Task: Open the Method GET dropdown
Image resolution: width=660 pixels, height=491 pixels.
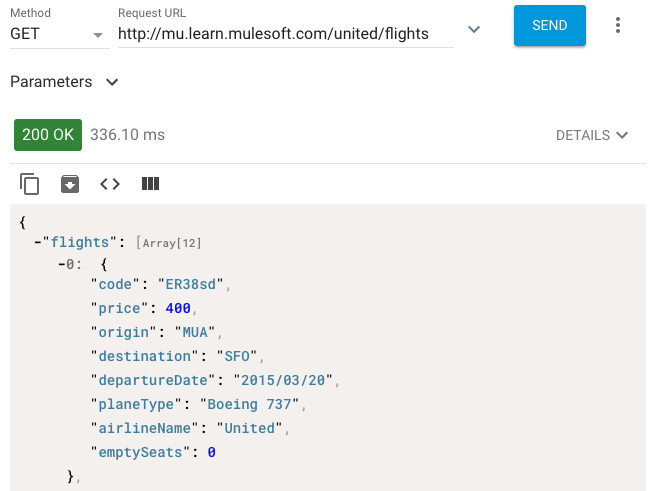Action: click(x=59, y=34)
